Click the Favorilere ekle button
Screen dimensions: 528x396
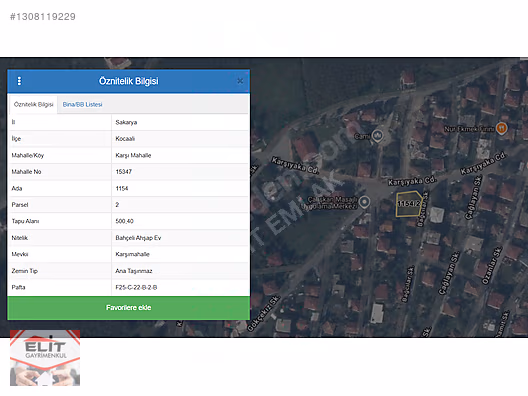129,307
